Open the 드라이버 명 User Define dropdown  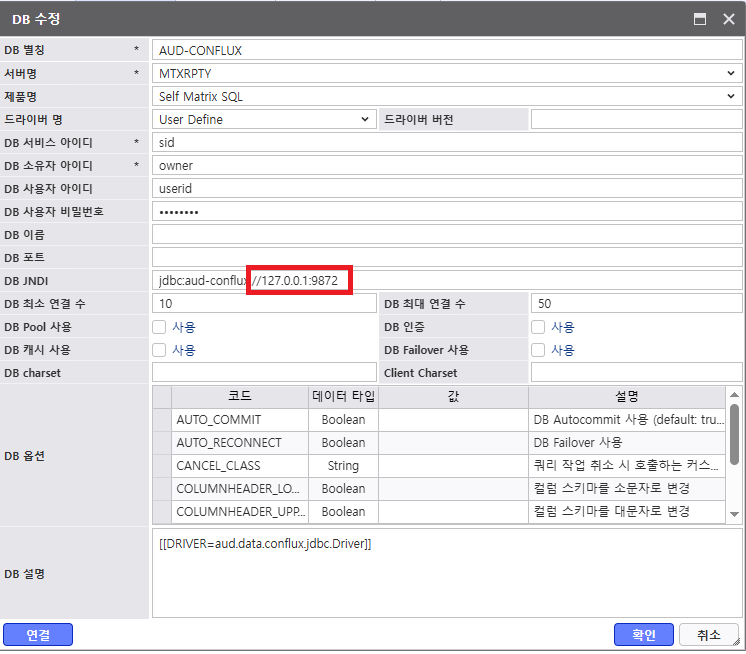(x=264, y=119)
